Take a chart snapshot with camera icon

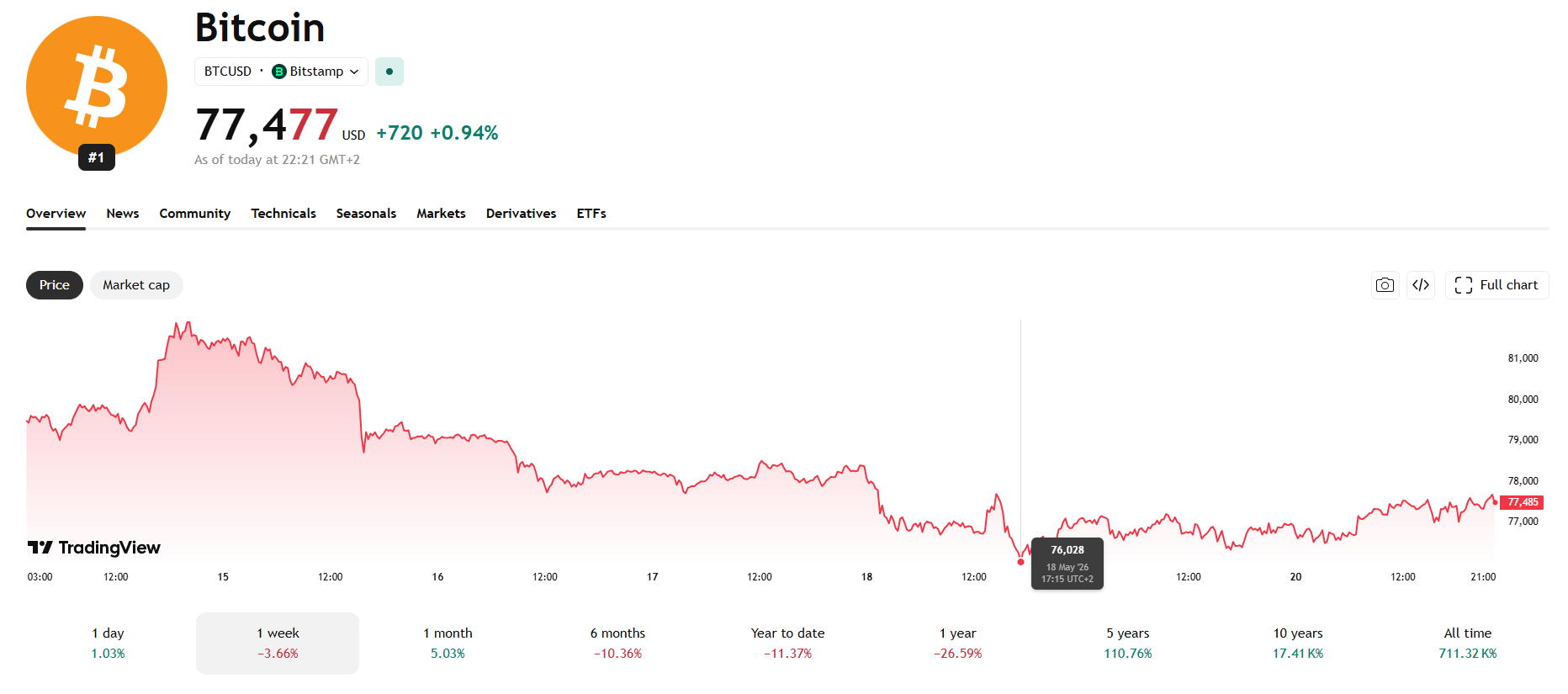[1385, 285]
